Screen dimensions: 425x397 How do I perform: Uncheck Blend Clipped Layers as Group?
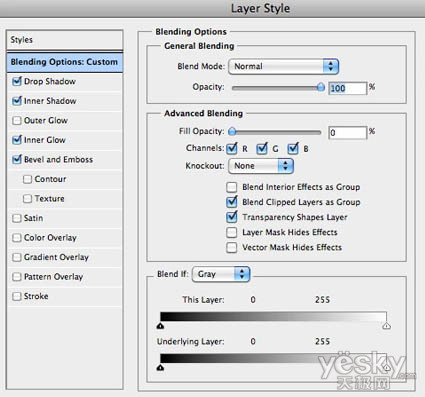coord(232,202)
